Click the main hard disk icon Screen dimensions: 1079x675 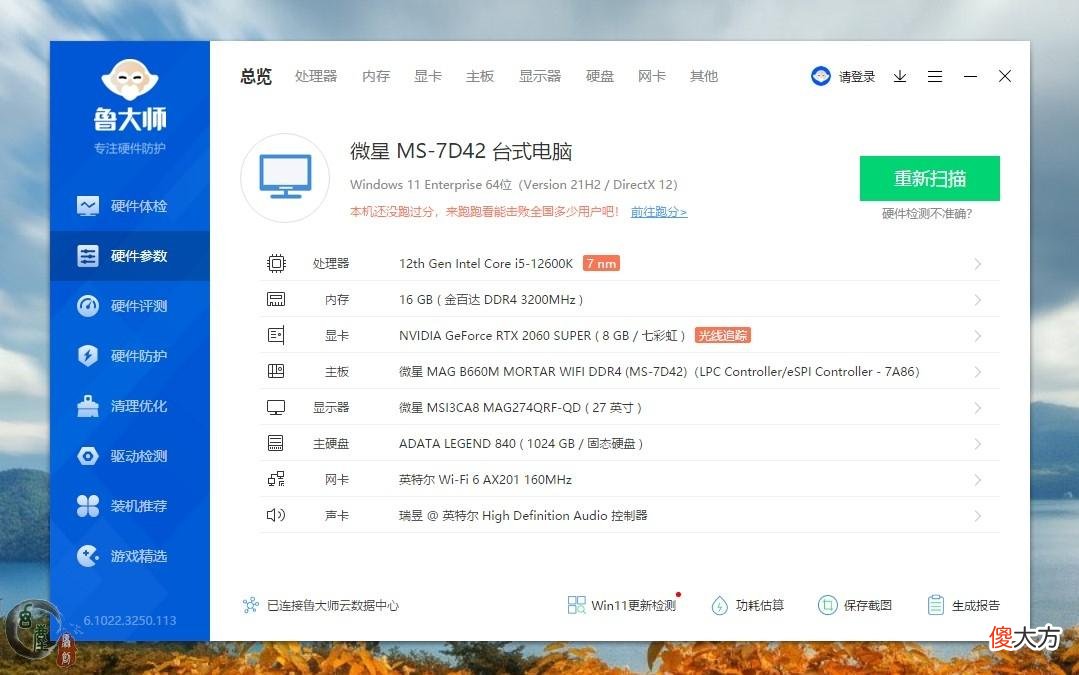tap(276, 443)
